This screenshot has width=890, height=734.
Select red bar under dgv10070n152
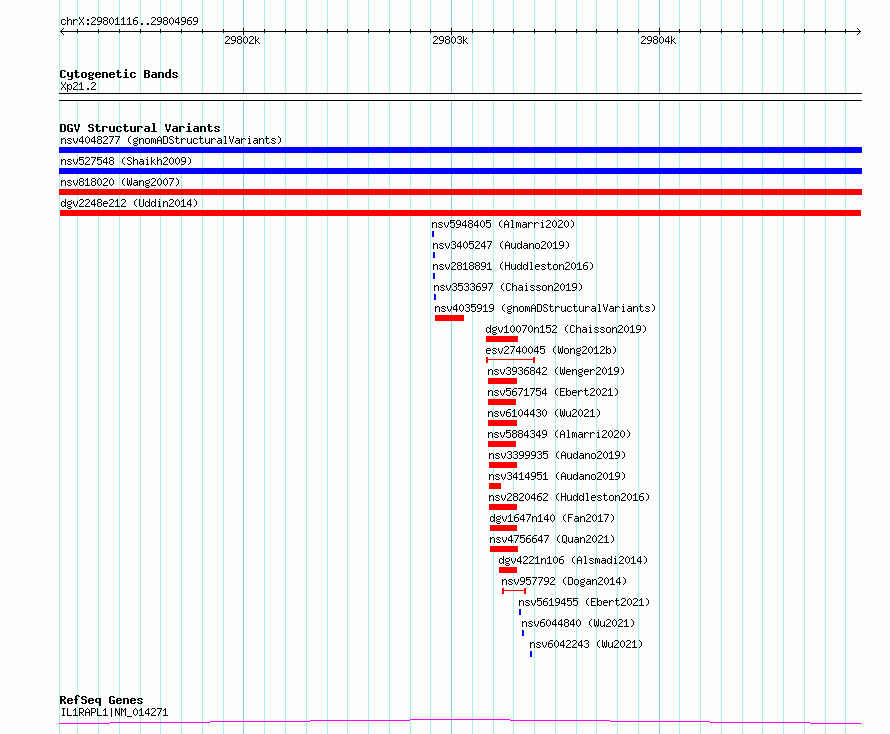click(x=502, y=339)
